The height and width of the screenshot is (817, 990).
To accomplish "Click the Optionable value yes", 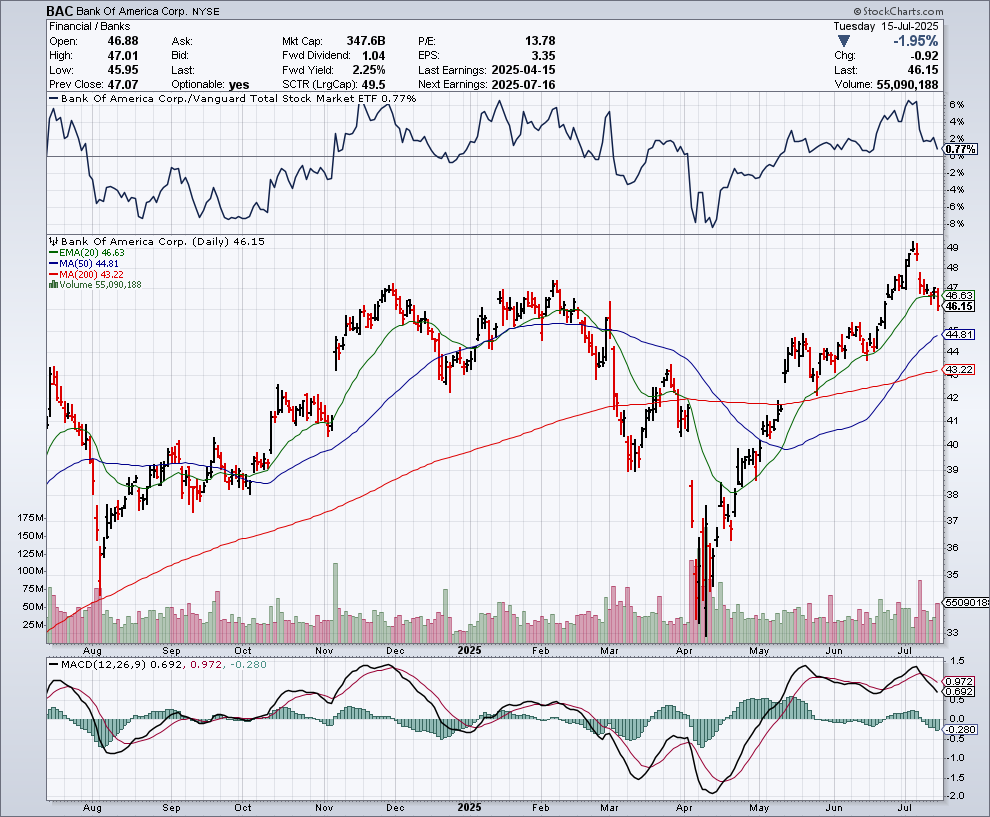I will 239,85.
